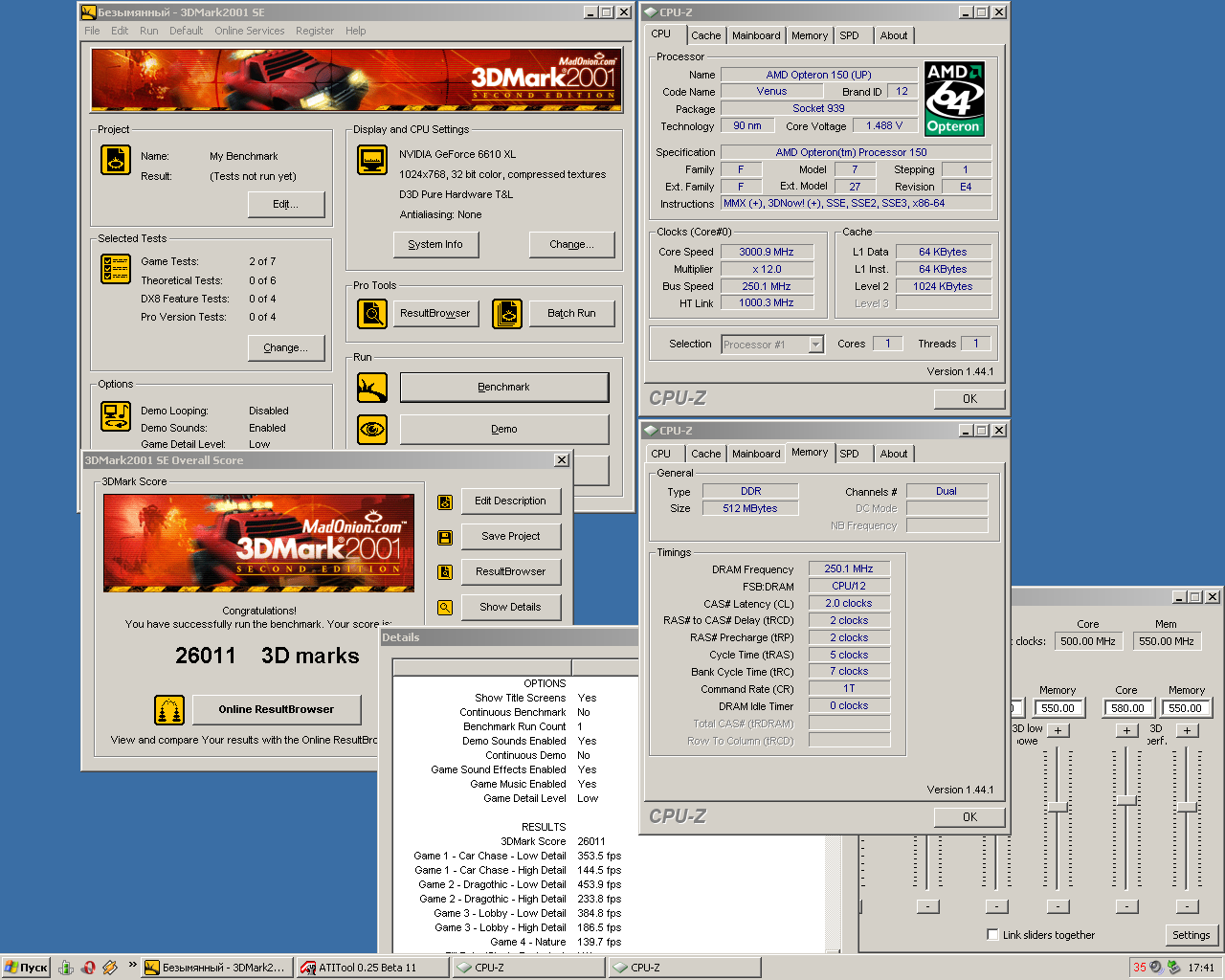The image size is (1225, 980).
Task: Open the Register menu
Action: tap(315, 31)
